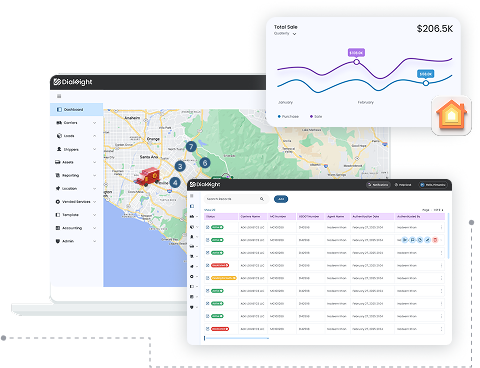Screen dimensions: 480x368
Task: Click the Shippers person icon in the back window sidebar
Action: point(59,149)
